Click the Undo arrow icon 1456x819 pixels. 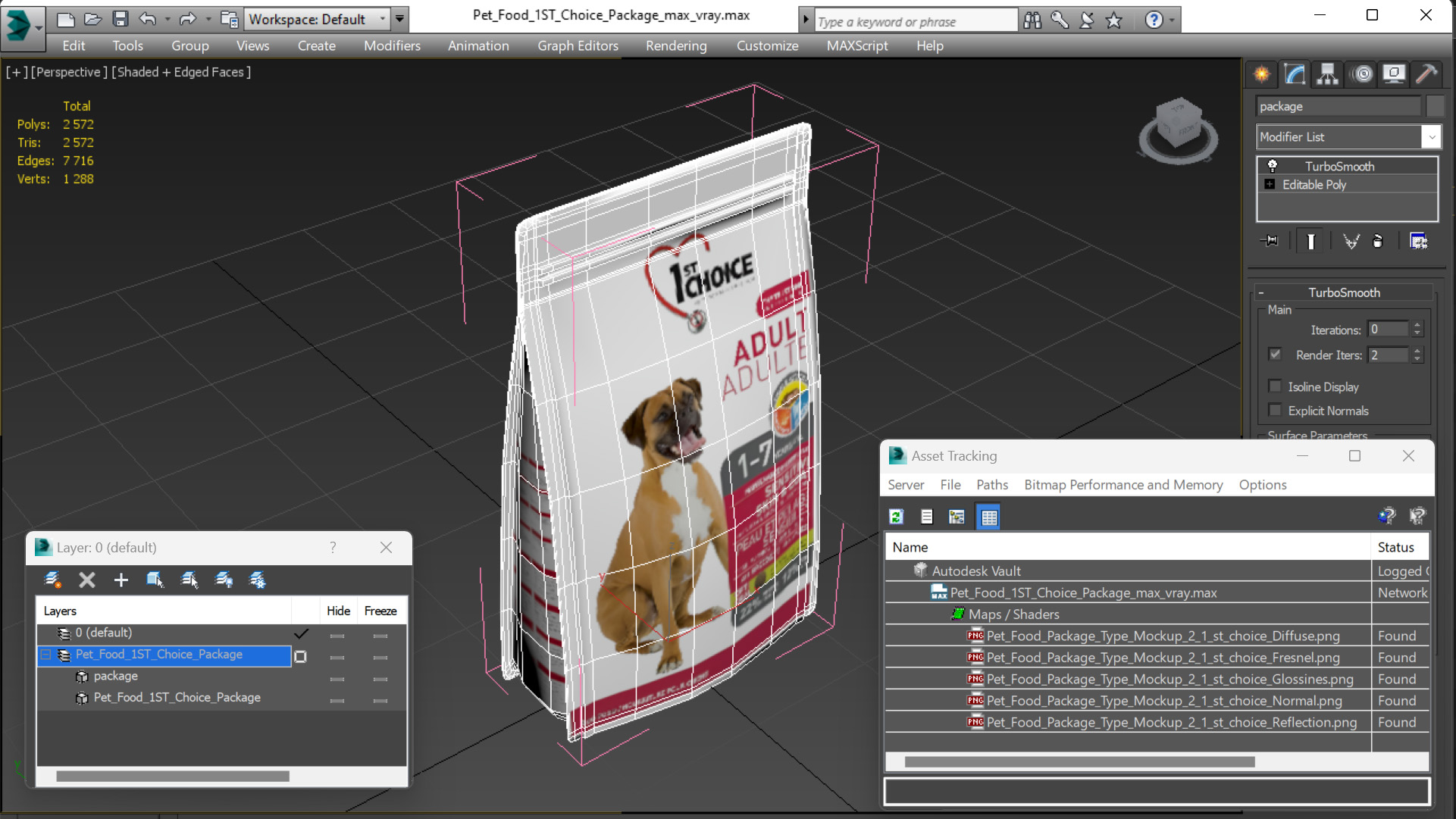pyautogui.click(x=148, y=19)
